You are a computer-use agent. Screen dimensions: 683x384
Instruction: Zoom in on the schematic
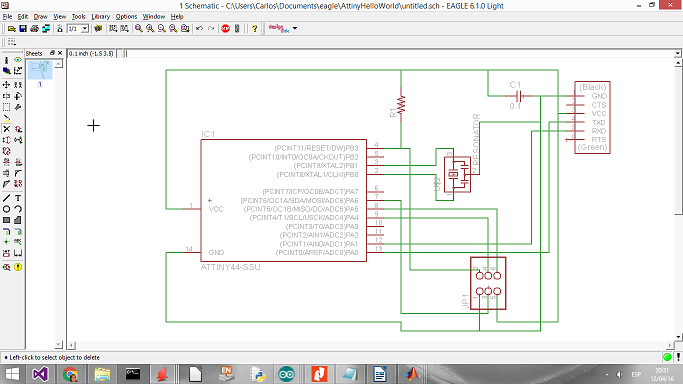[x=150, y=28]
